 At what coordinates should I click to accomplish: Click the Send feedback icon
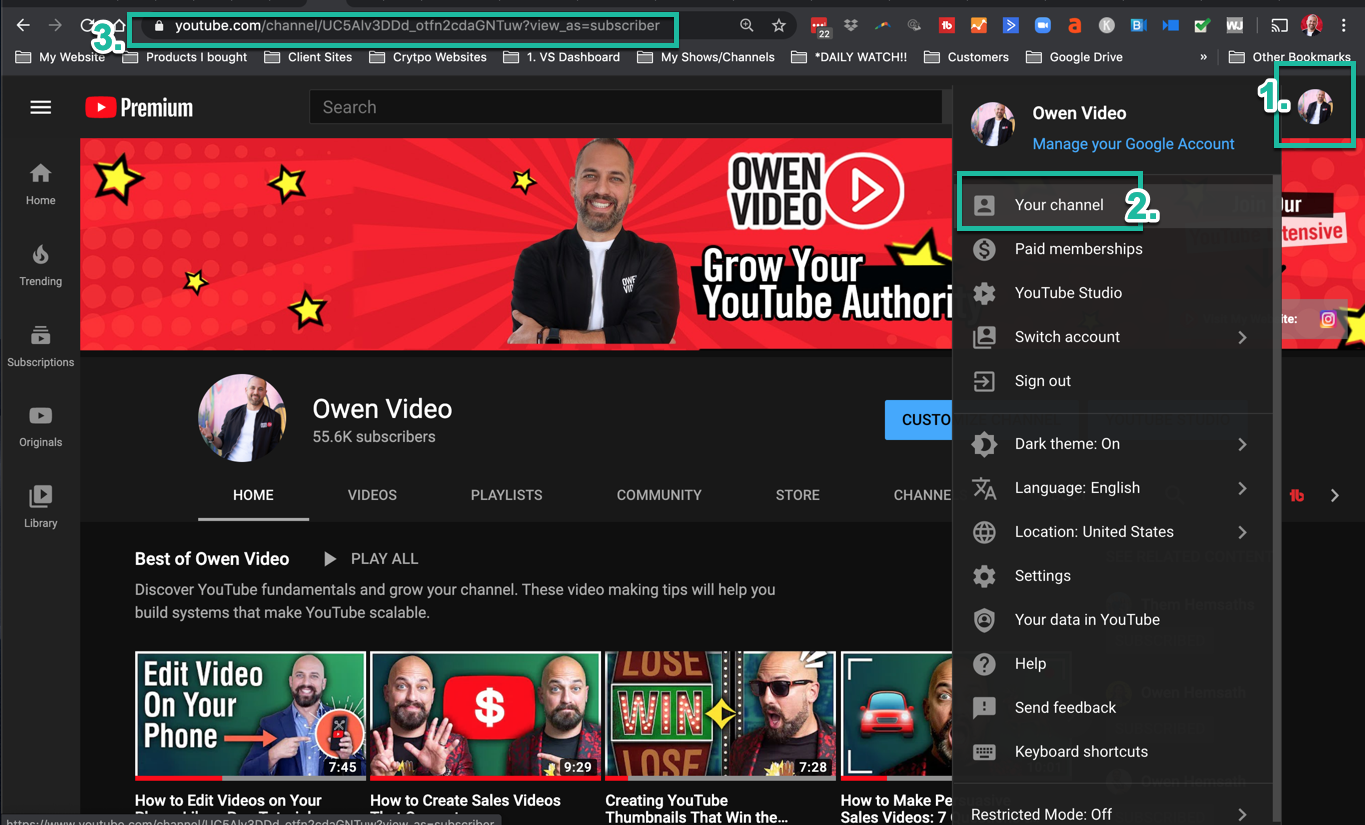pos(984,708)
